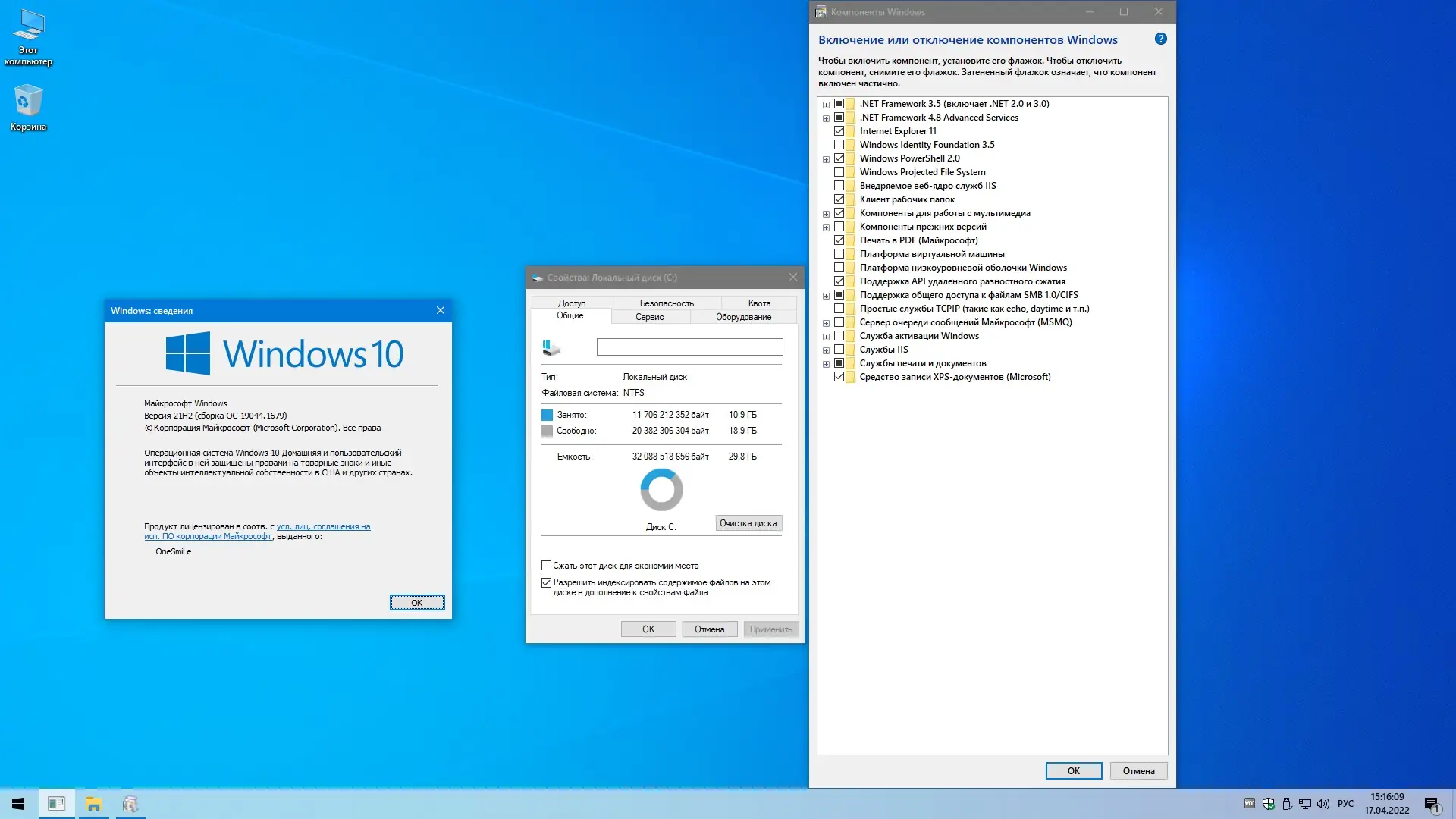
Task: Click the disk label text field
Action: [689, 347]
